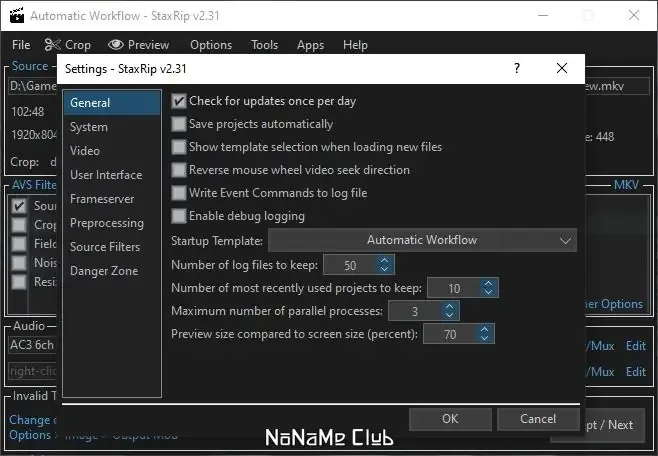Click the log files value field showing 50
The height and width of the screenshot is (456, 658).
coord(351,265)
